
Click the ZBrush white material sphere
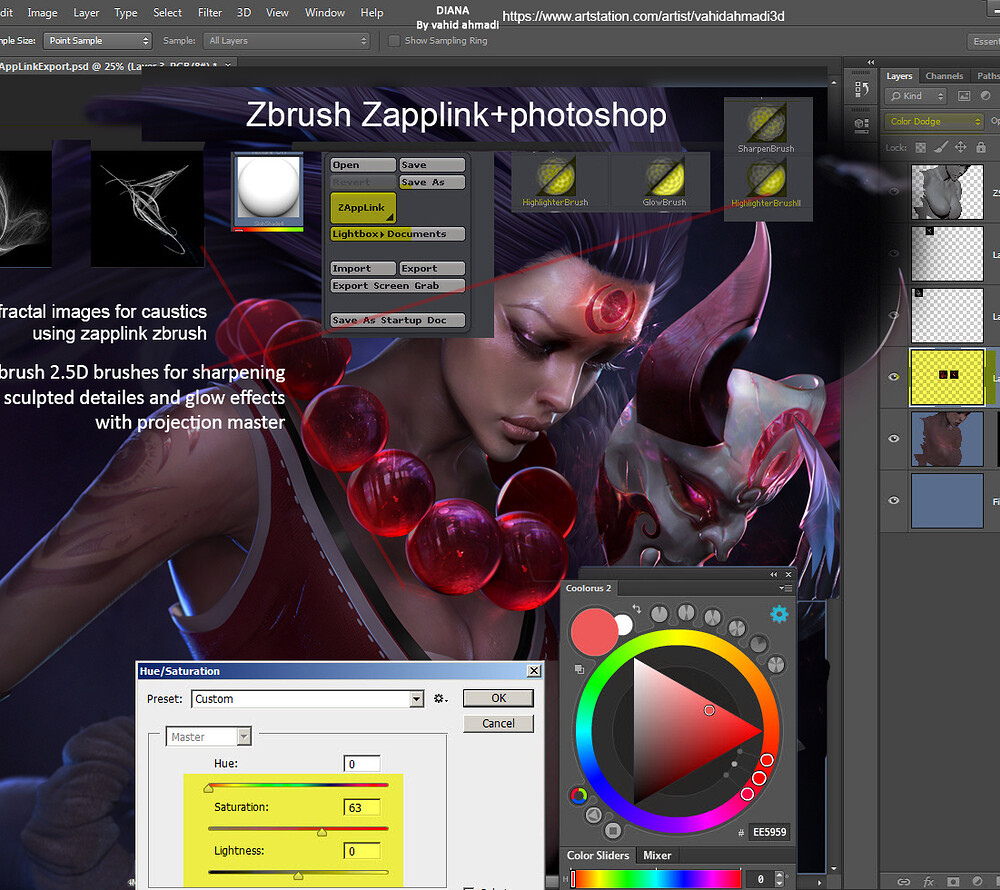click(268, 188)
